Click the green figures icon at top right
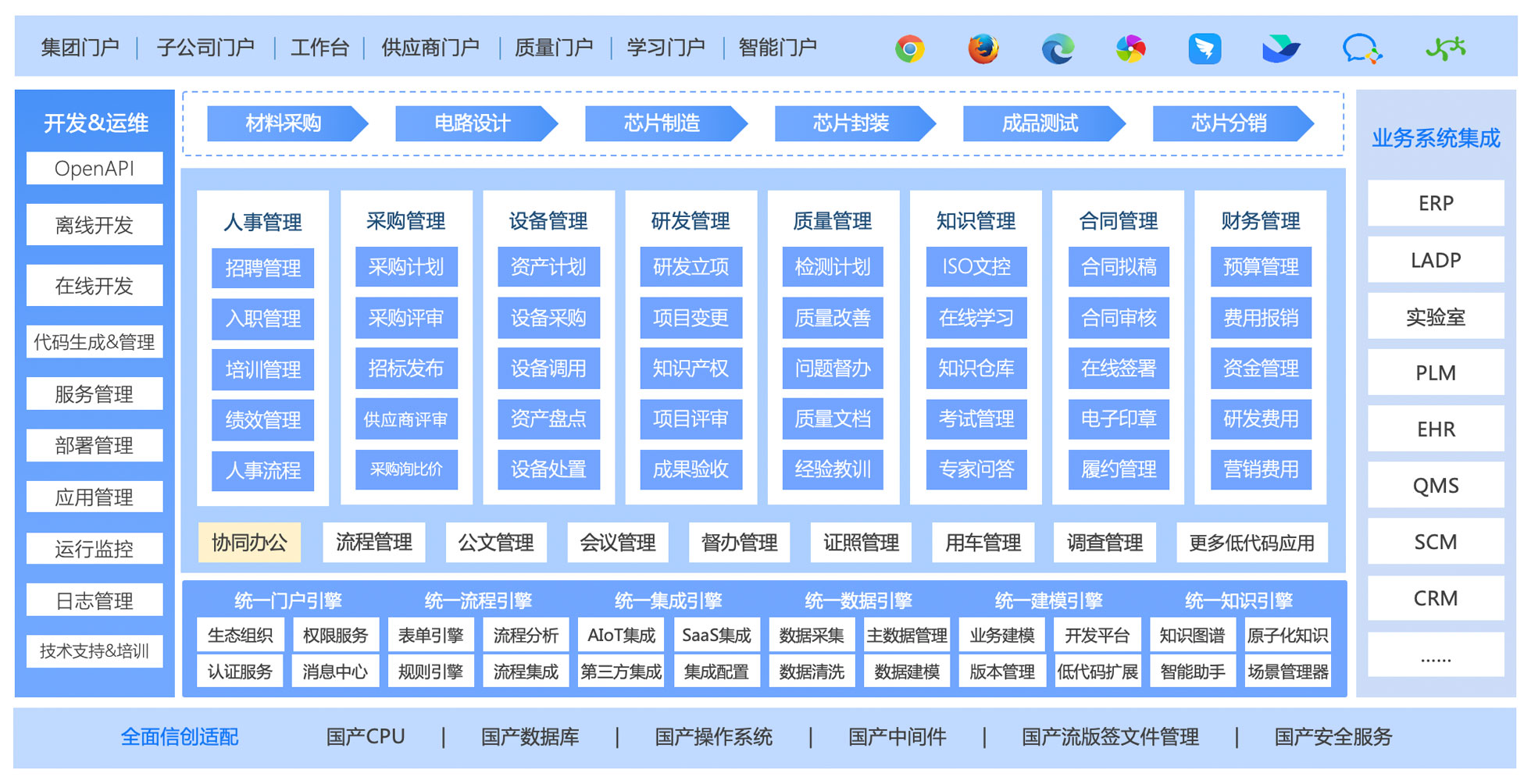1531x784 pixels. 1445,48
